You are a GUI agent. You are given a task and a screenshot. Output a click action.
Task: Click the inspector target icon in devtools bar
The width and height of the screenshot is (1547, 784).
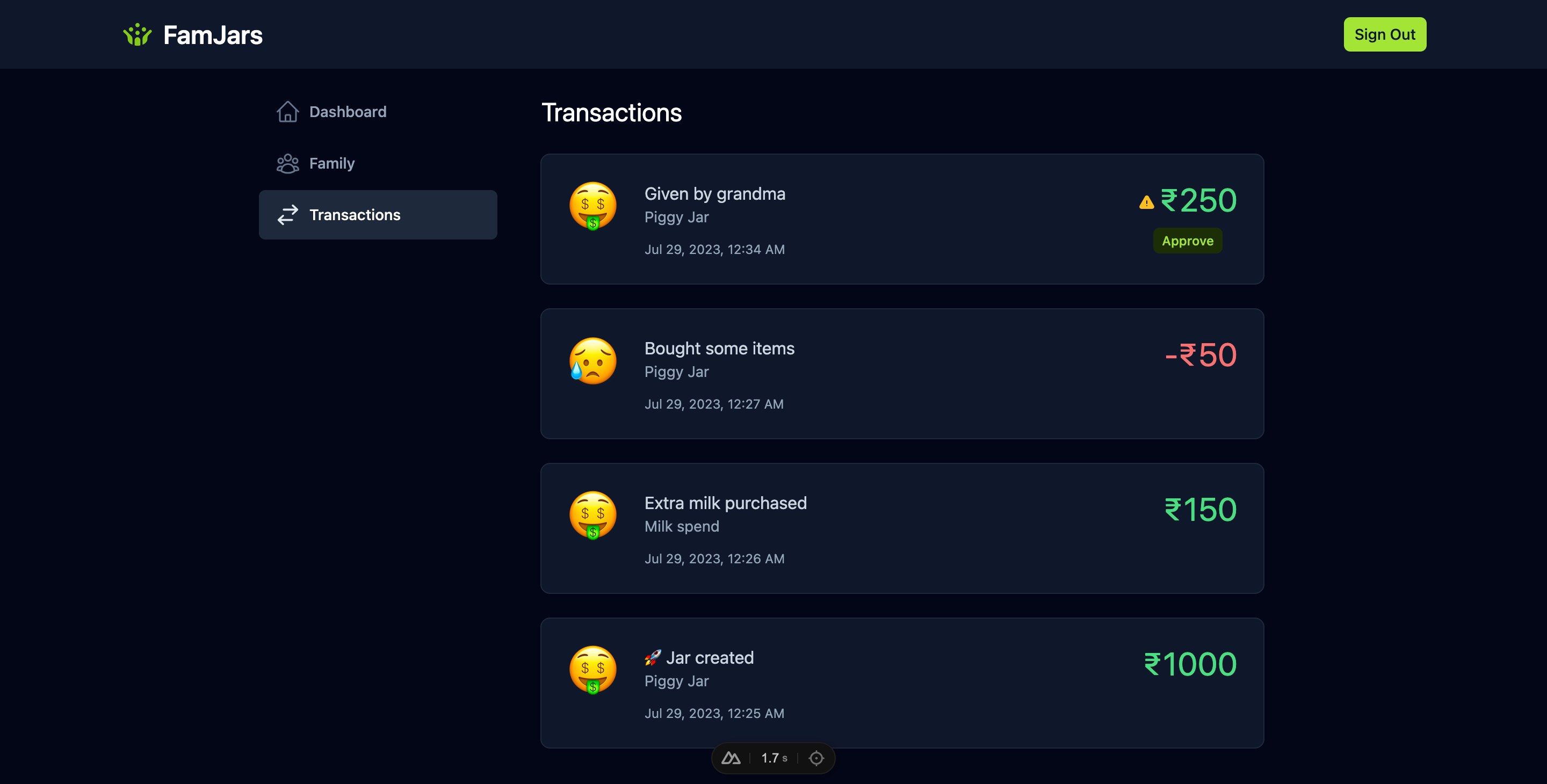pos(816,758)
